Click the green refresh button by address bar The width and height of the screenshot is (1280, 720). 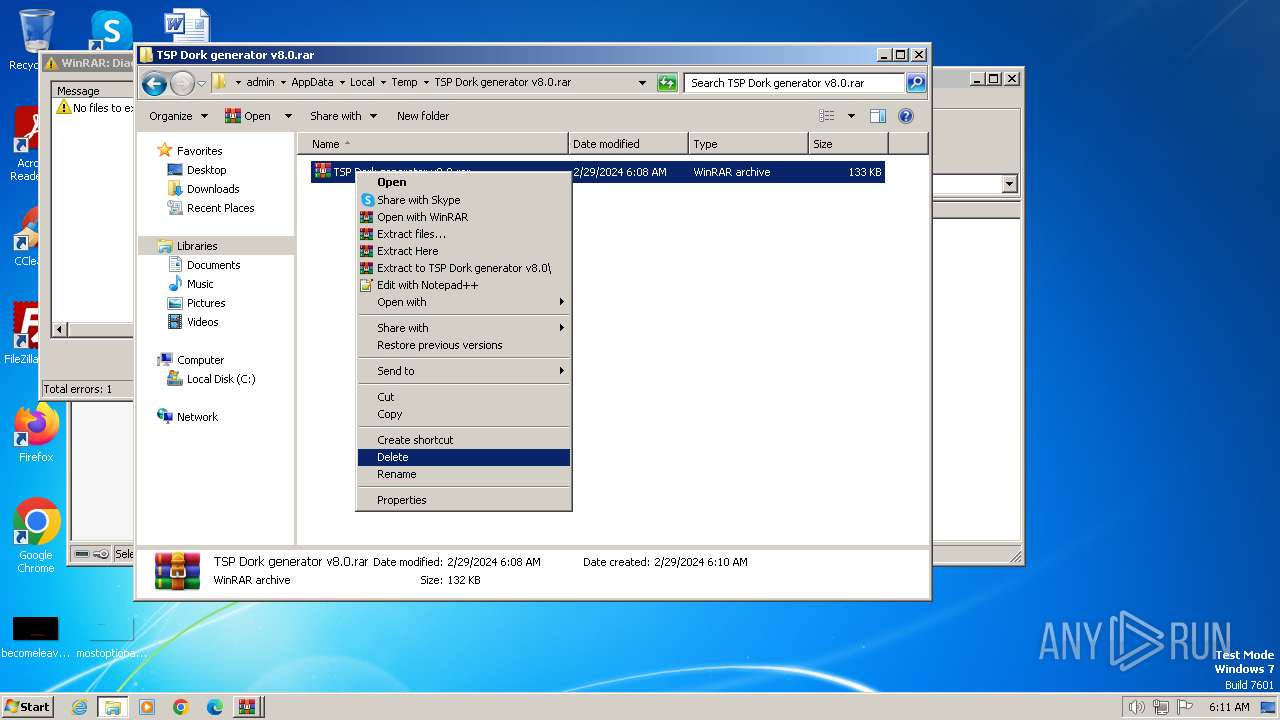[667, 83]
